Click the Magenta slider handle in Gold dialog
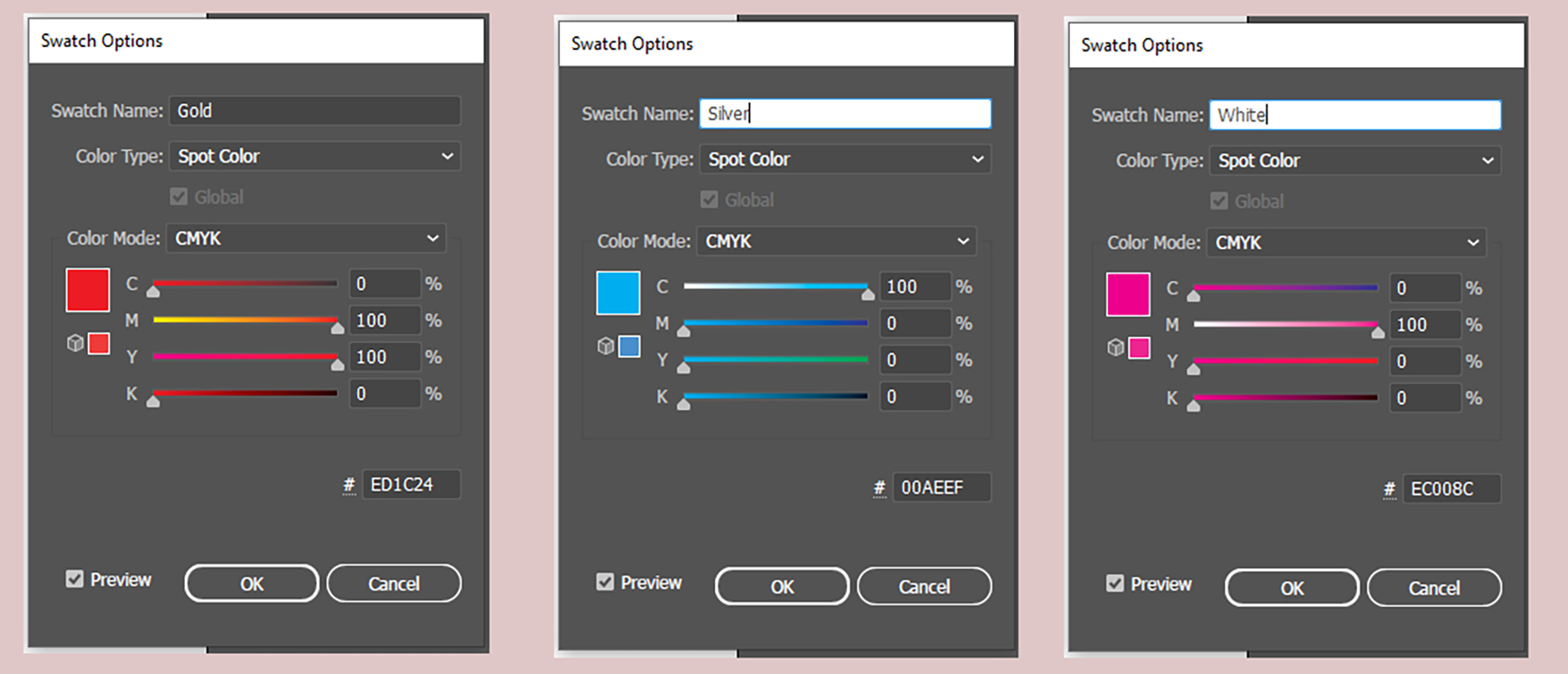Image resolution: width=1568 pixels, height=674 pixels. [x=337, y=327]
